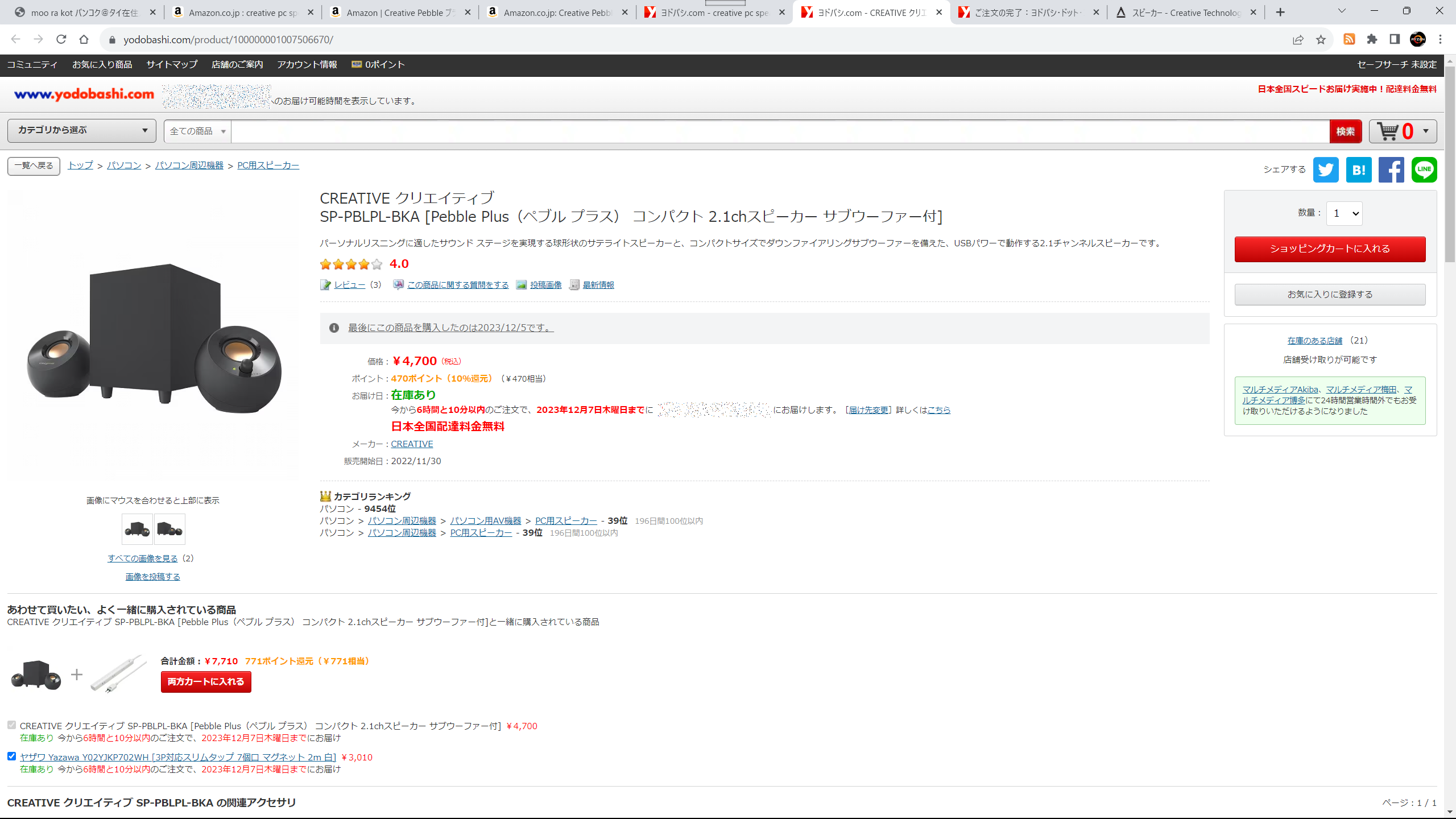The image size is (1456, 819).
Task: Click the yodobashi.com site logo
Action: [x=84, y=94]
